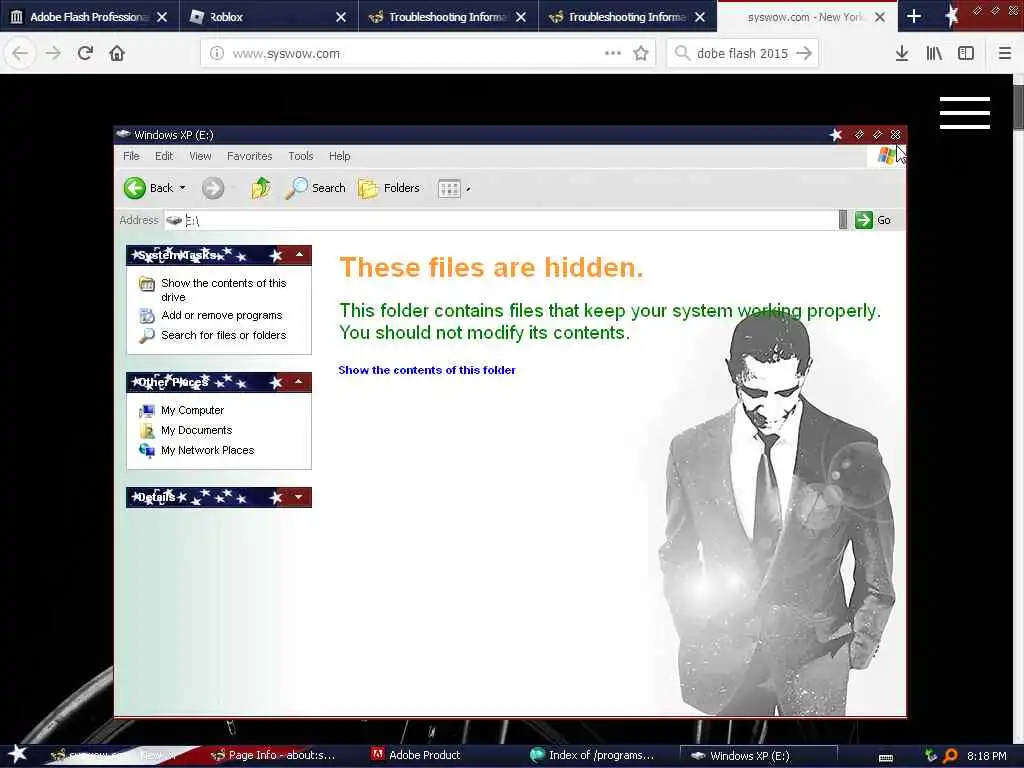This screenshot has width=1024, height=768.
Task: Open the website's white hamburger menu
Action: point(965,113)
